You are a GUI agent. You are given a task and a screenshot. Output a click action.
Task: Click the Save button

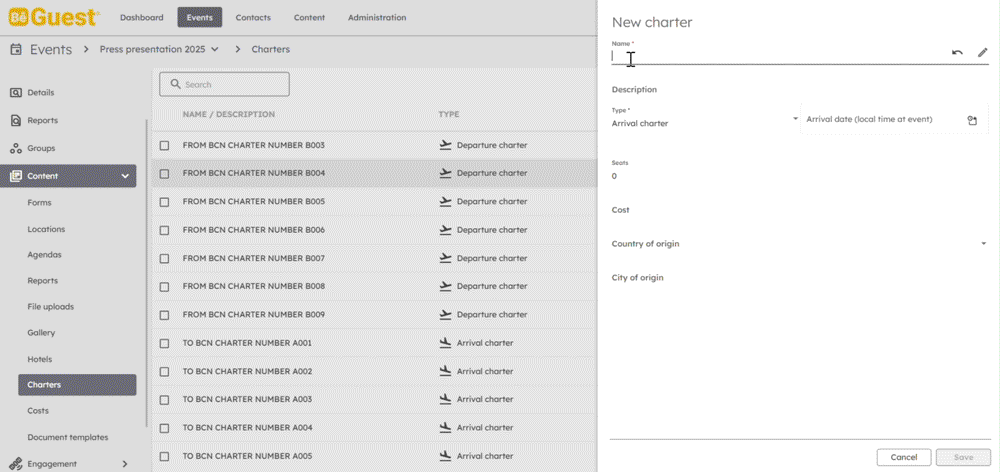963,457
